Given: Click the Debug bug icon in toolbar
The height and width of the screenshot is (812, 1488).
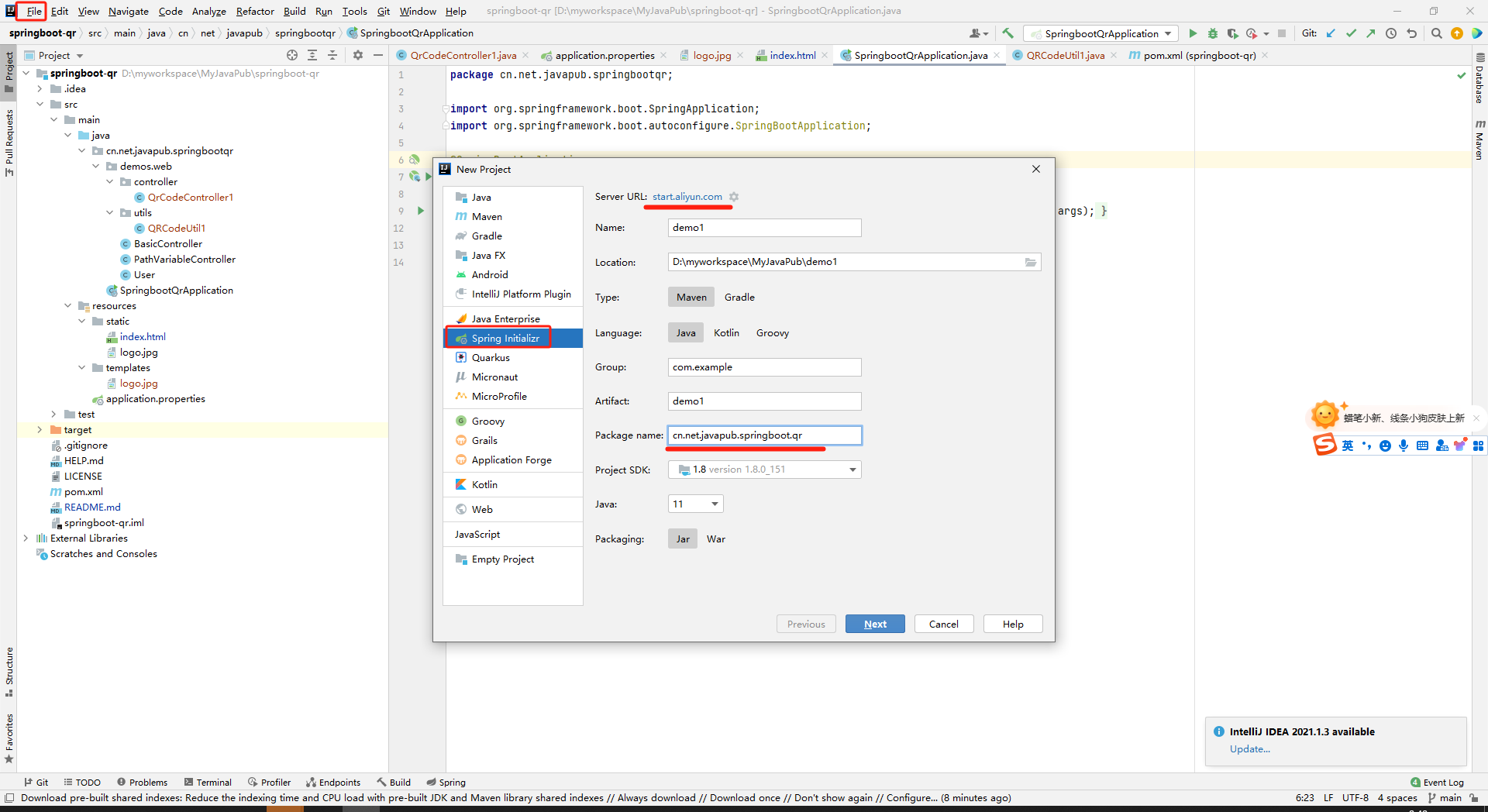Looking at the screenshot, I should coord(1213,33).
